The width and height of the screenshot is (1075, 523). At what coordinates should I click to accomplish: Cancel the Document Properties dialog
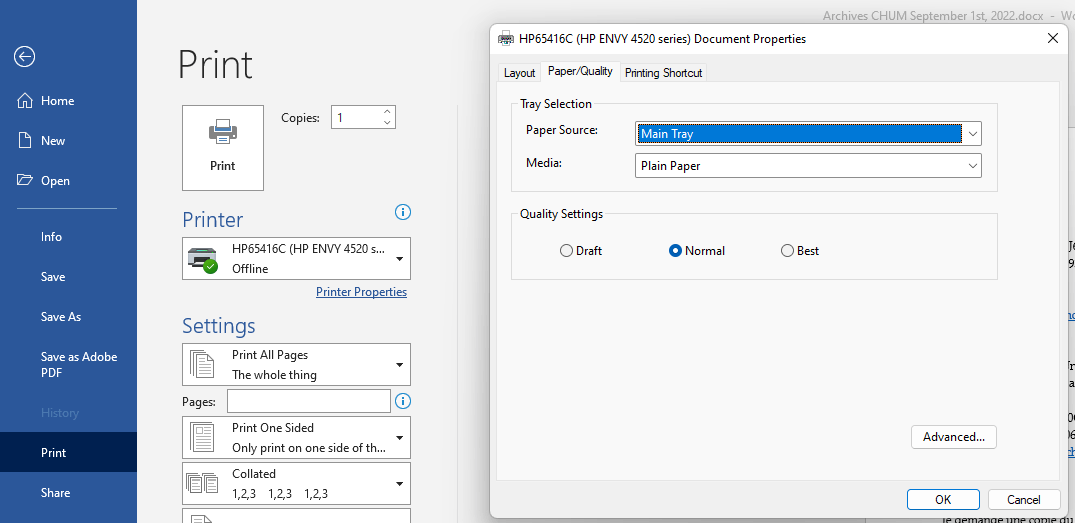click(1024, 500)
